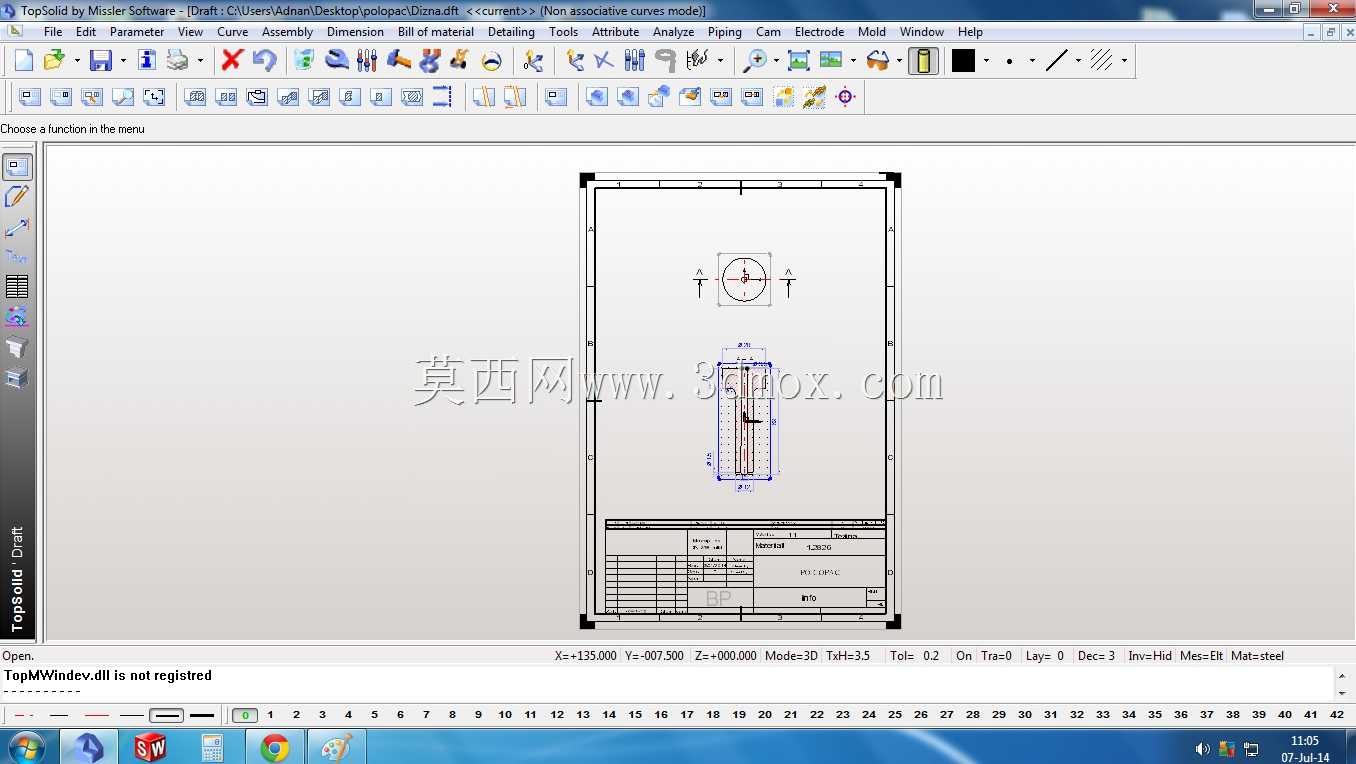Viewport: 1356px width, 764px height.
Task: Open the Paint app from the taskbar
Action: point(337,747)
